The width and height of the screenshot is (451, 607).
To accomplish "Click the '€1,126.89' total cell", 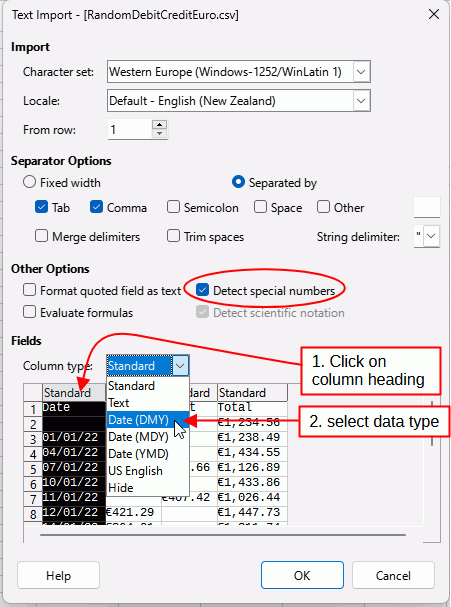I will (252, 468).
